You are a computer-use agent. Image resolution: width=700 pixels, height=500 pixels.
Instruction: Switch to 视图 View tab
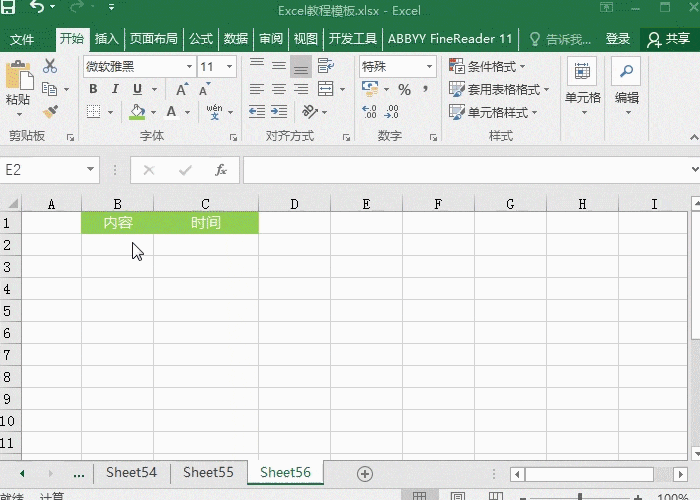coord(306,39)
